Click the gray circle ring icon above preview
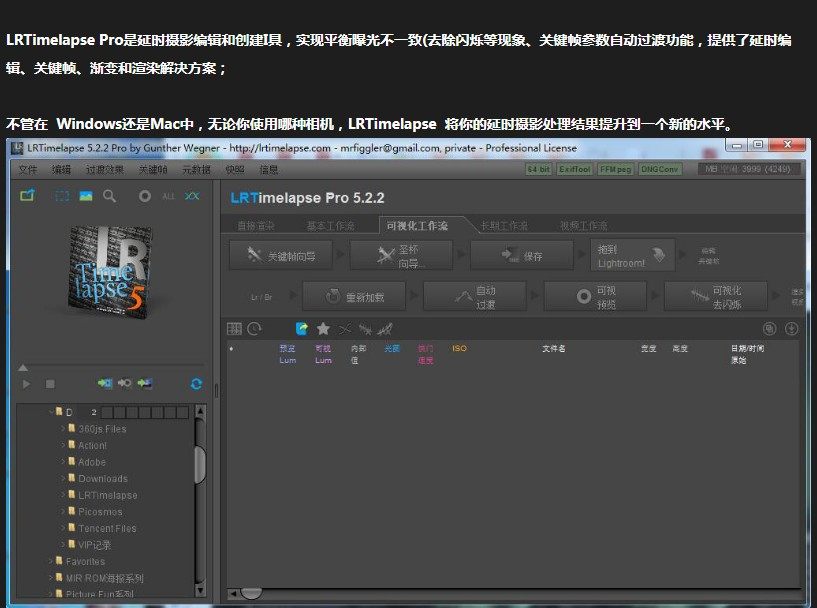 click(145, 196)
